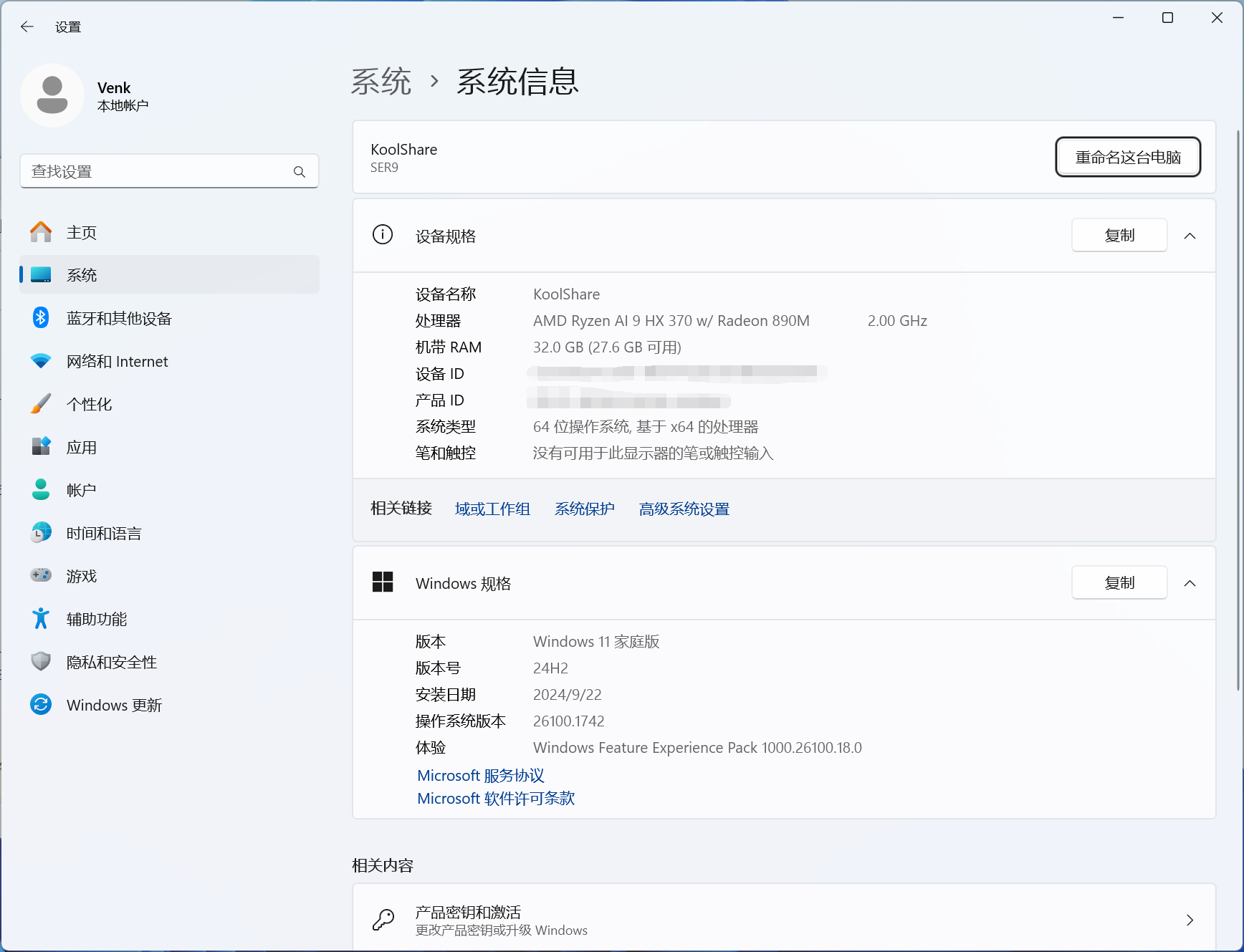The height and width of the screenshot is (952, 1244).
Task: Click the paintbrush icon for 个性化
Action: [x=41, y=404]
